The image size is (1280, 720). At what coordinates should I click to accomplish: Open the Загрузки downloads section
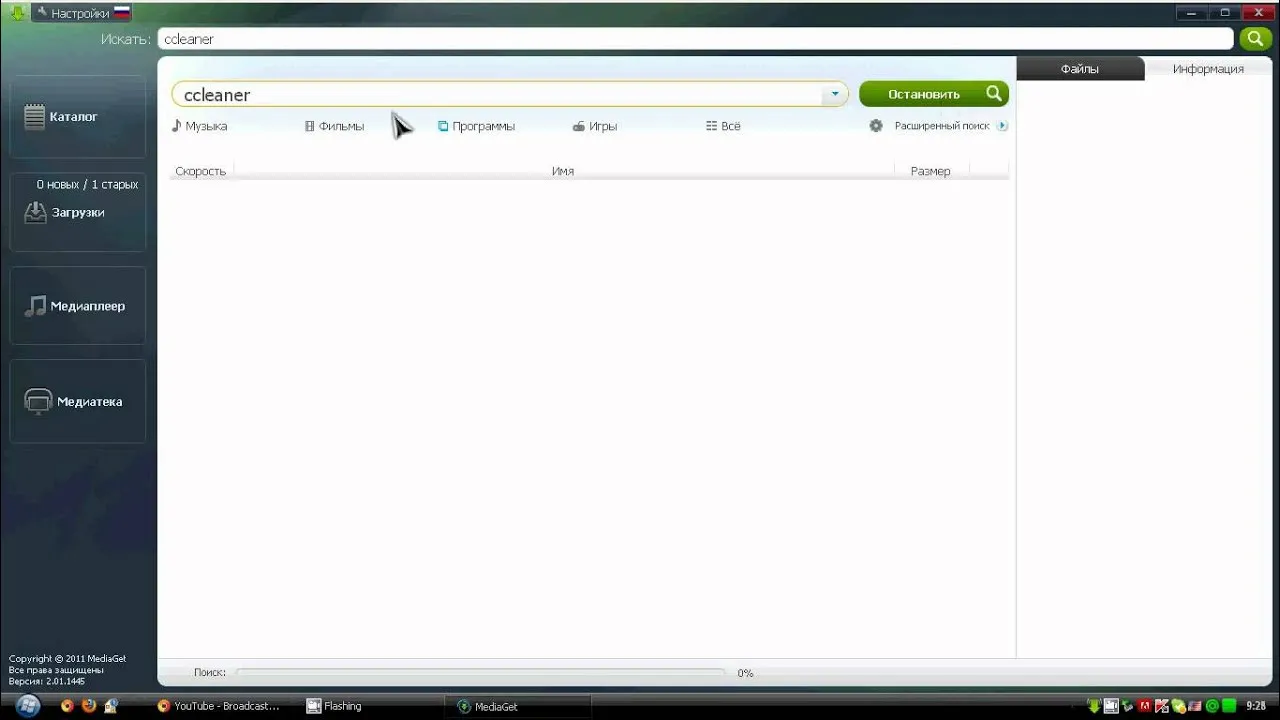pos(77,212)
